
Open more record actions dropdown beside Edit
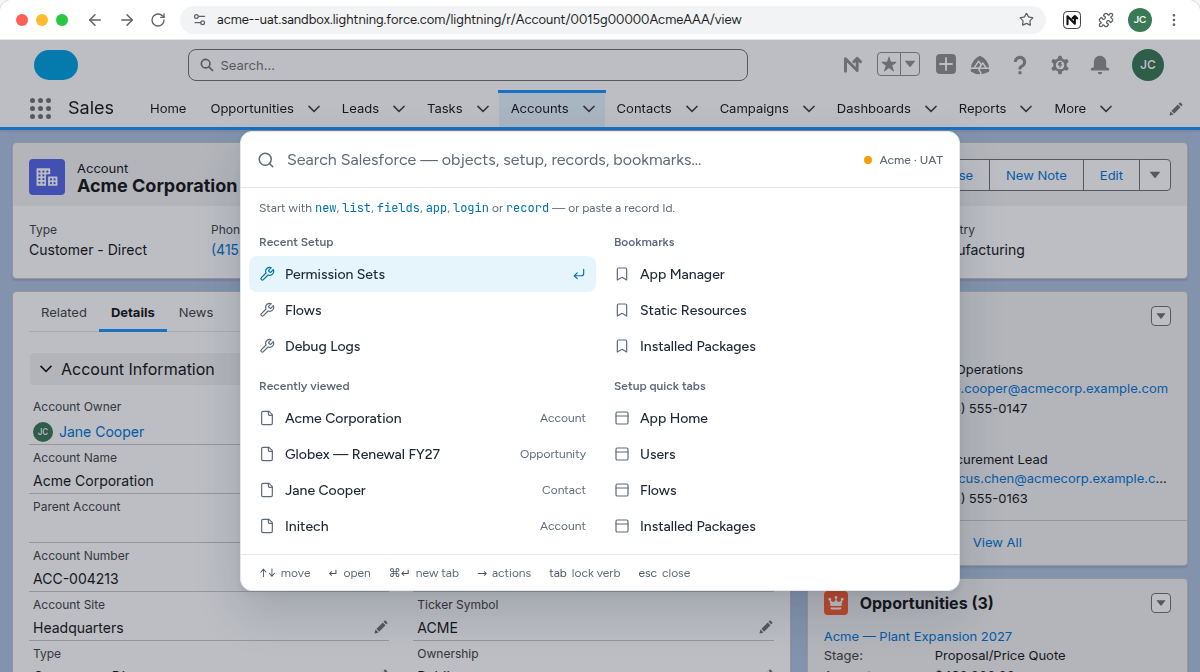coord(1155,175)
